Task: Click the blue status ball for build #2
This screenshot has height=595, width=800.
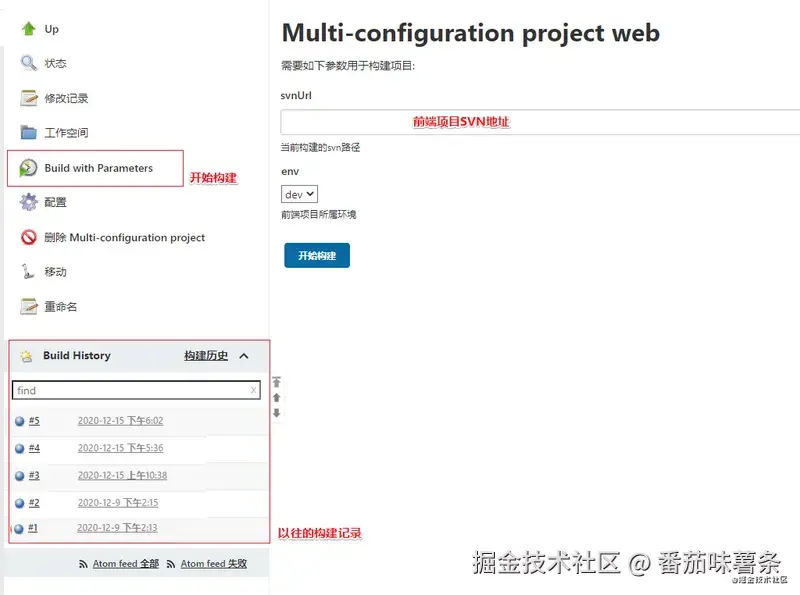Action: [x=20, y=503]
